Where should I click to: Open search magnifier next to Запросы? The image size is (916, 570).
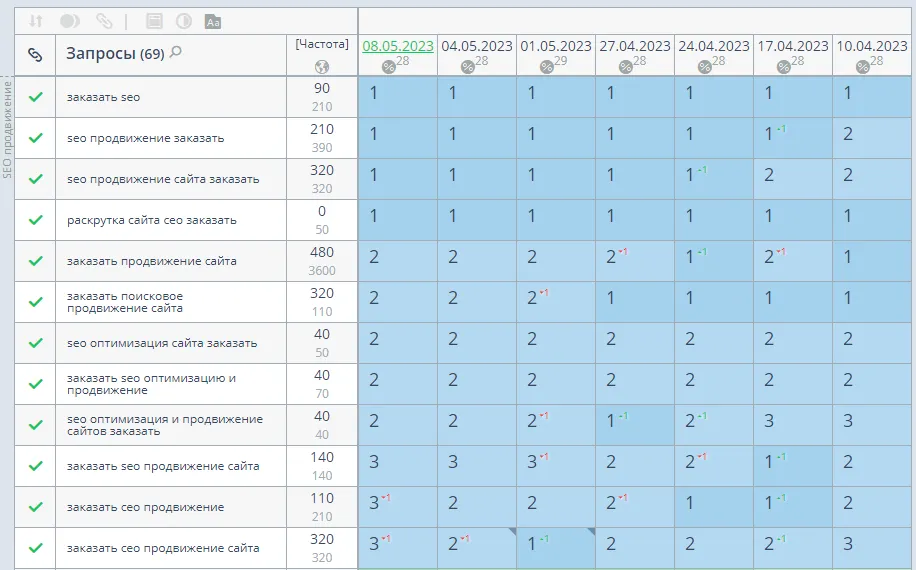(x=176, y=53)
